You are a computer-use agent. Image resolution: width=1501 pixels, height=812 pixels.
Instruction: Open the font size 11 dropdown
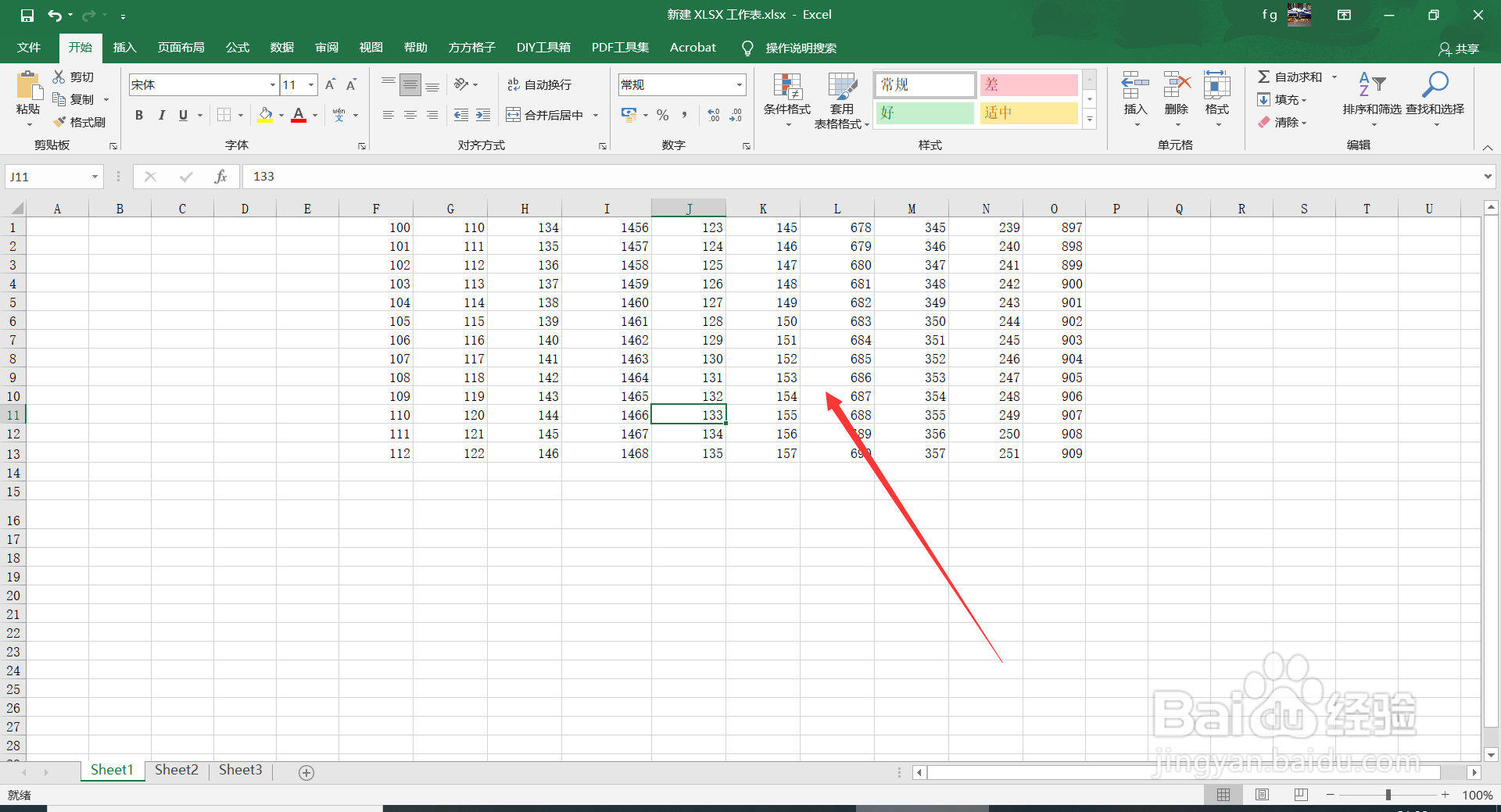coord(311,84)
